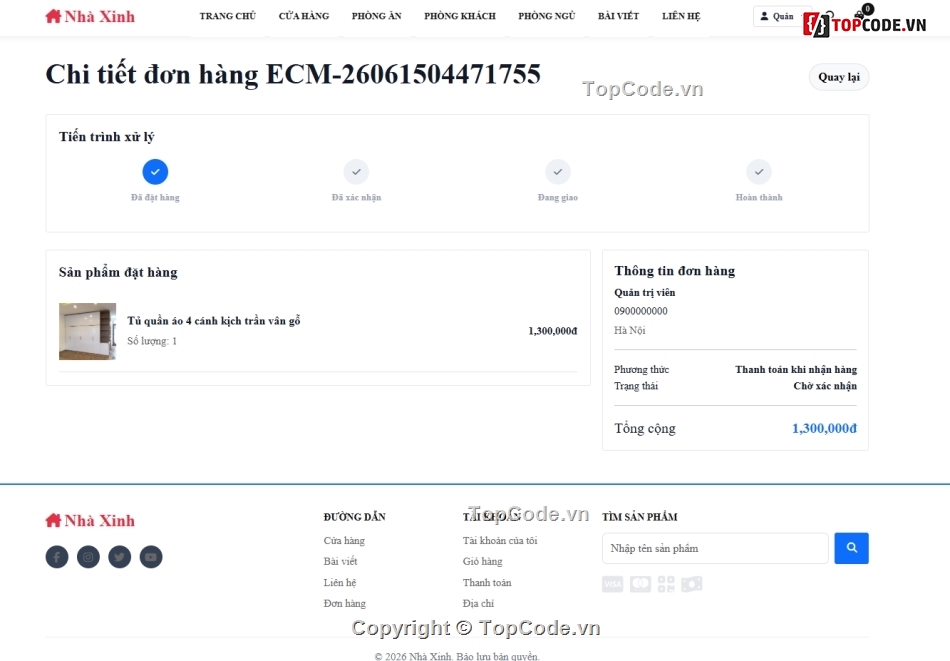Click the Đã đặt hàng step circle
This screenshot has height=661, width=950.
click(155, 171)
